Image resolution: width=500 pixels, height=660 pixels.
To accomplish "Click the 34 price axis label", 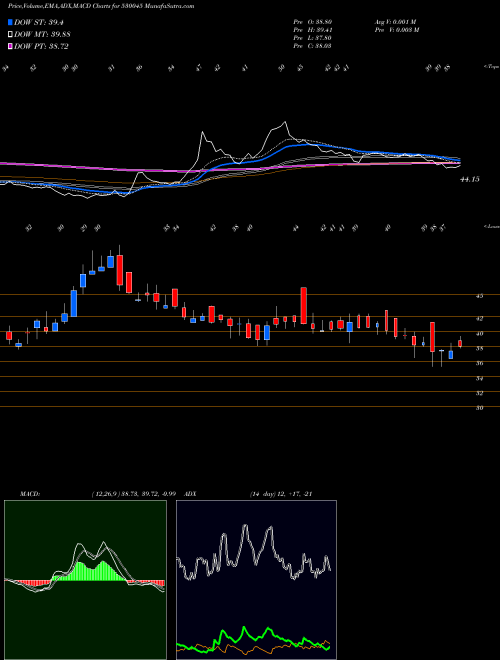I will point(479,378).
